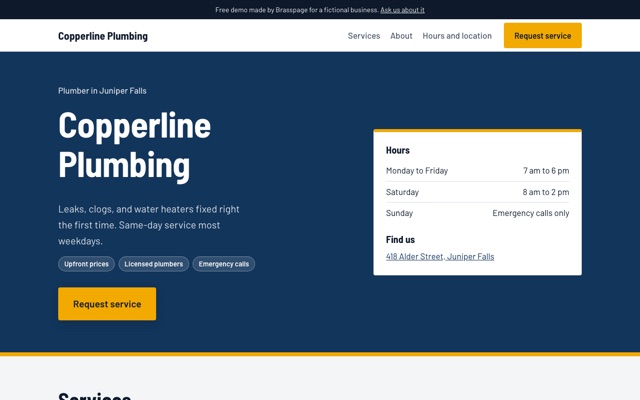Open the About nav item
Viewport: 640px width, 400px height.
tap(401, 36)
